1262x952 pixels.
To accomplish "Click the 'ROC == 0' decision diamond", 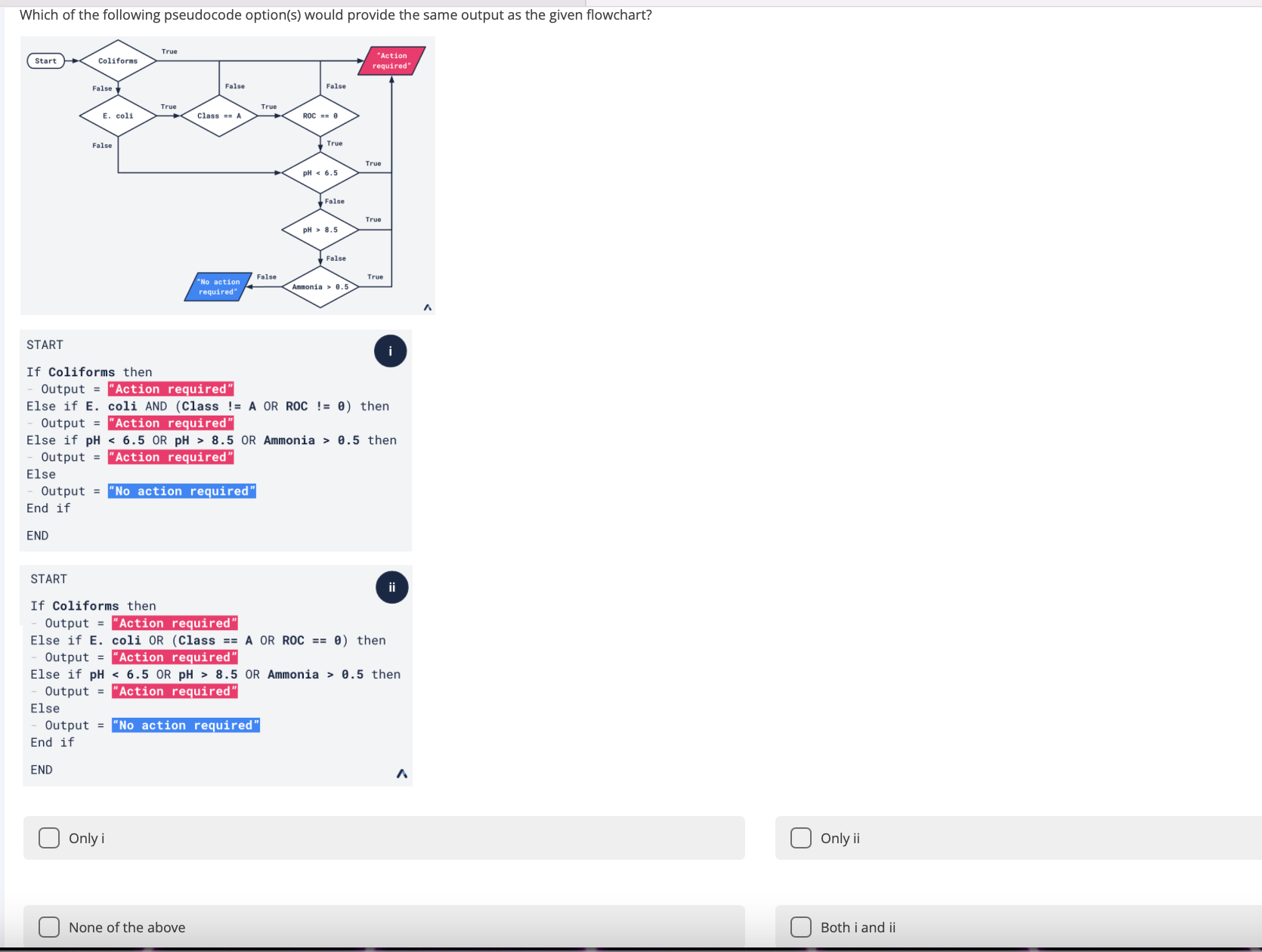I will (320, 116).
